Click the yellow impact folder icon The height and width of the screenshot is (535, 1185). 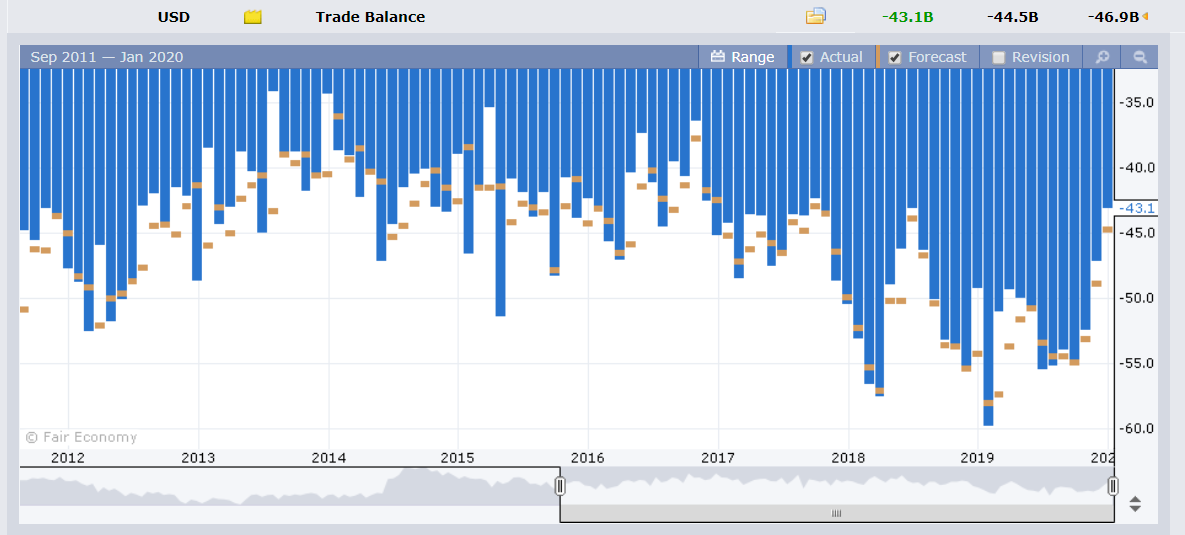point(252,17)
